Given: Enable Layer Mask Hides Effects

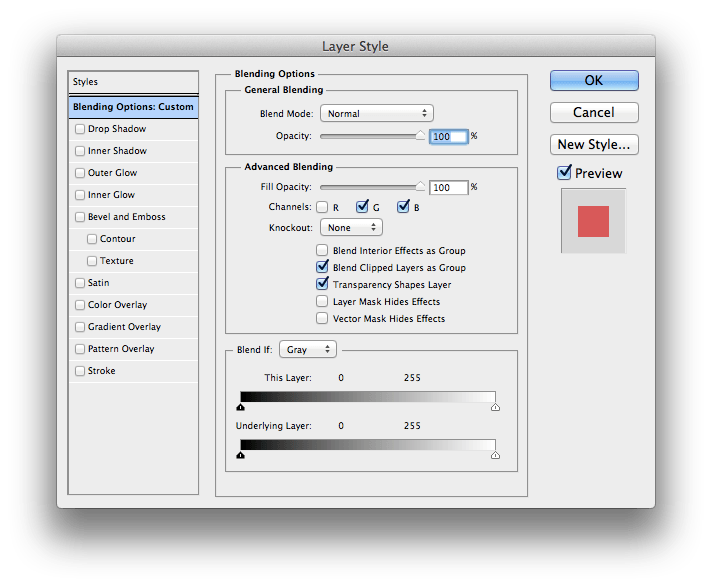Looking at the screenshot, I should point(322,301).
